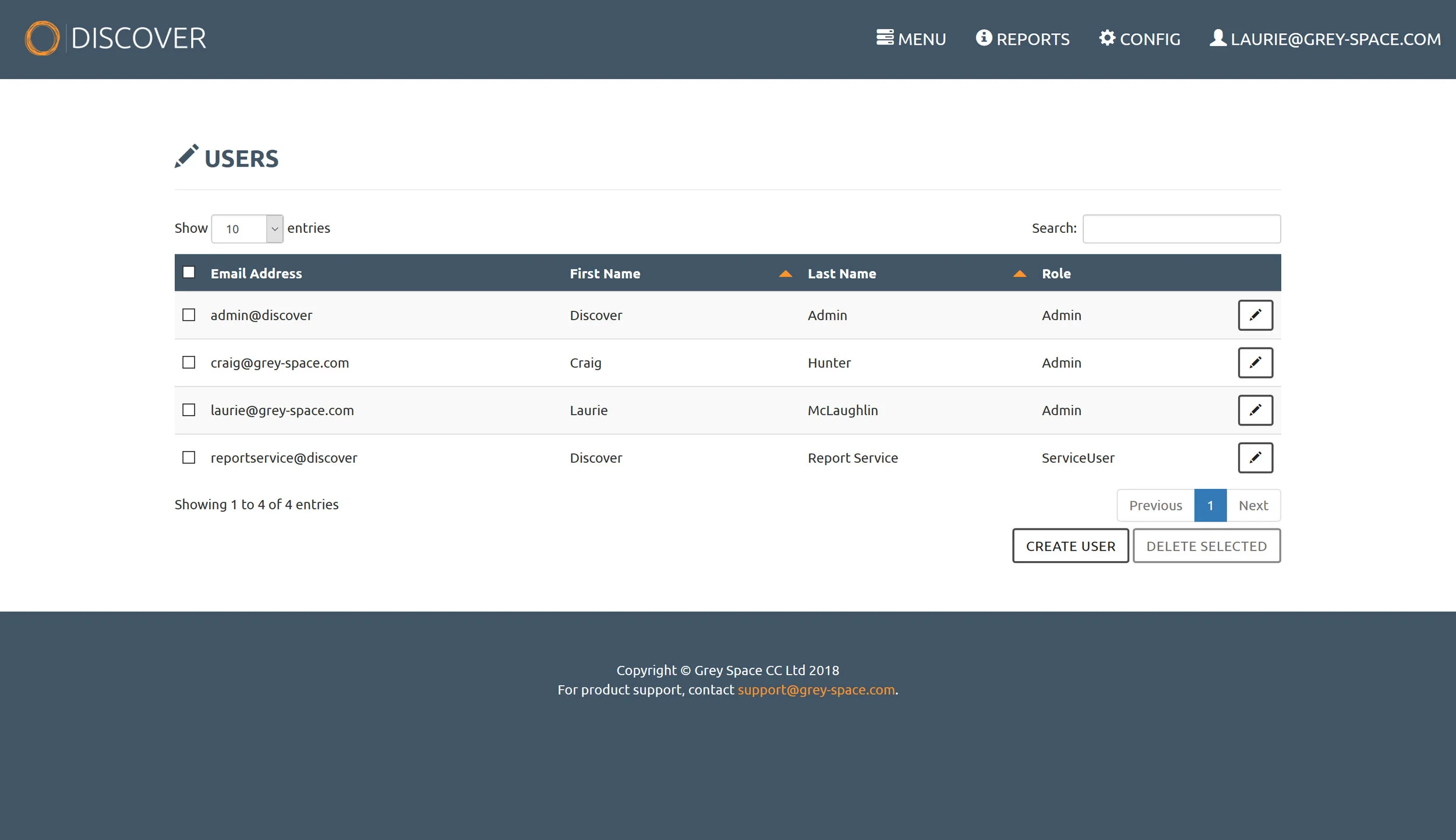Click the CREATE USER button
The image size is (1456, 840).
tap(1070, 546)
